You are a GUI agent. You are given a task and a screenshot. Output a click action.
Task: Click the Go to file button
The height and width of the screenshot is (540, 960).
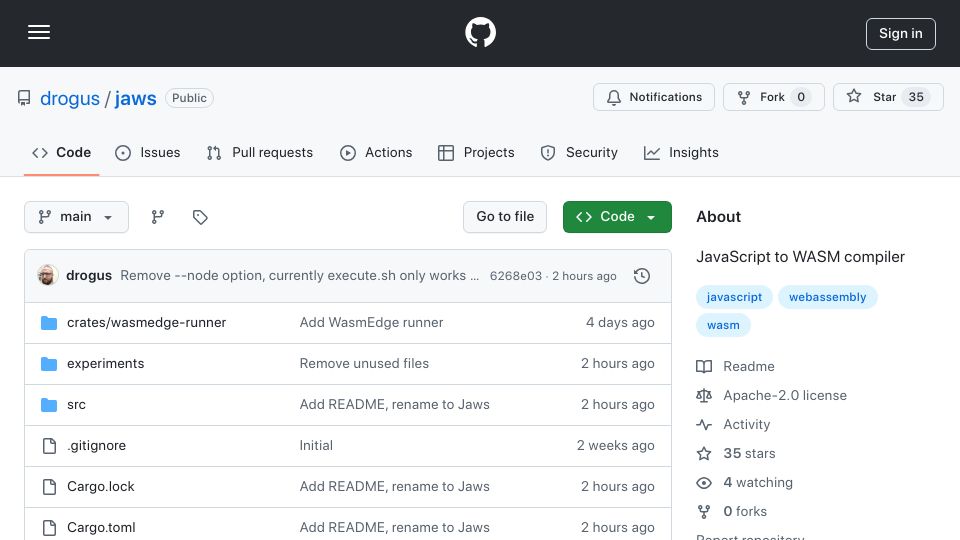505,217
